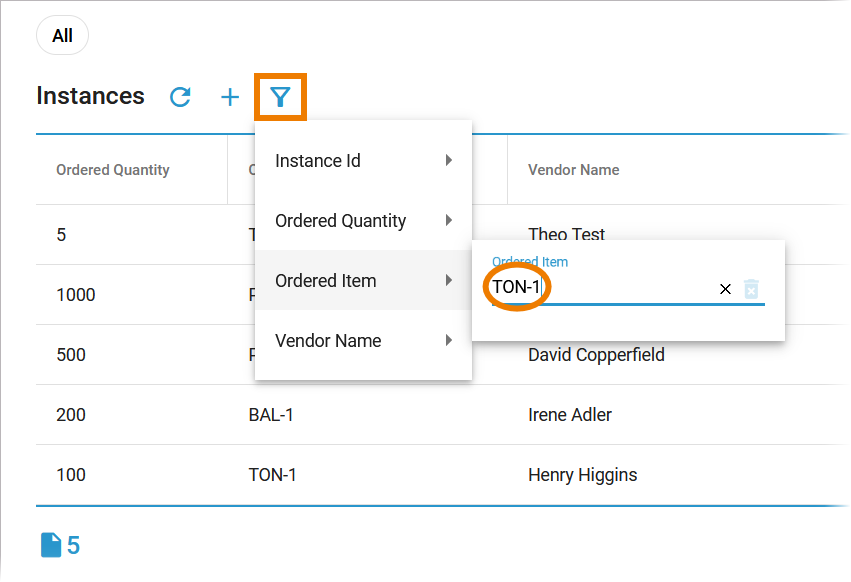Expand the Instance Id submenu arrow

(x=449, y=160)
